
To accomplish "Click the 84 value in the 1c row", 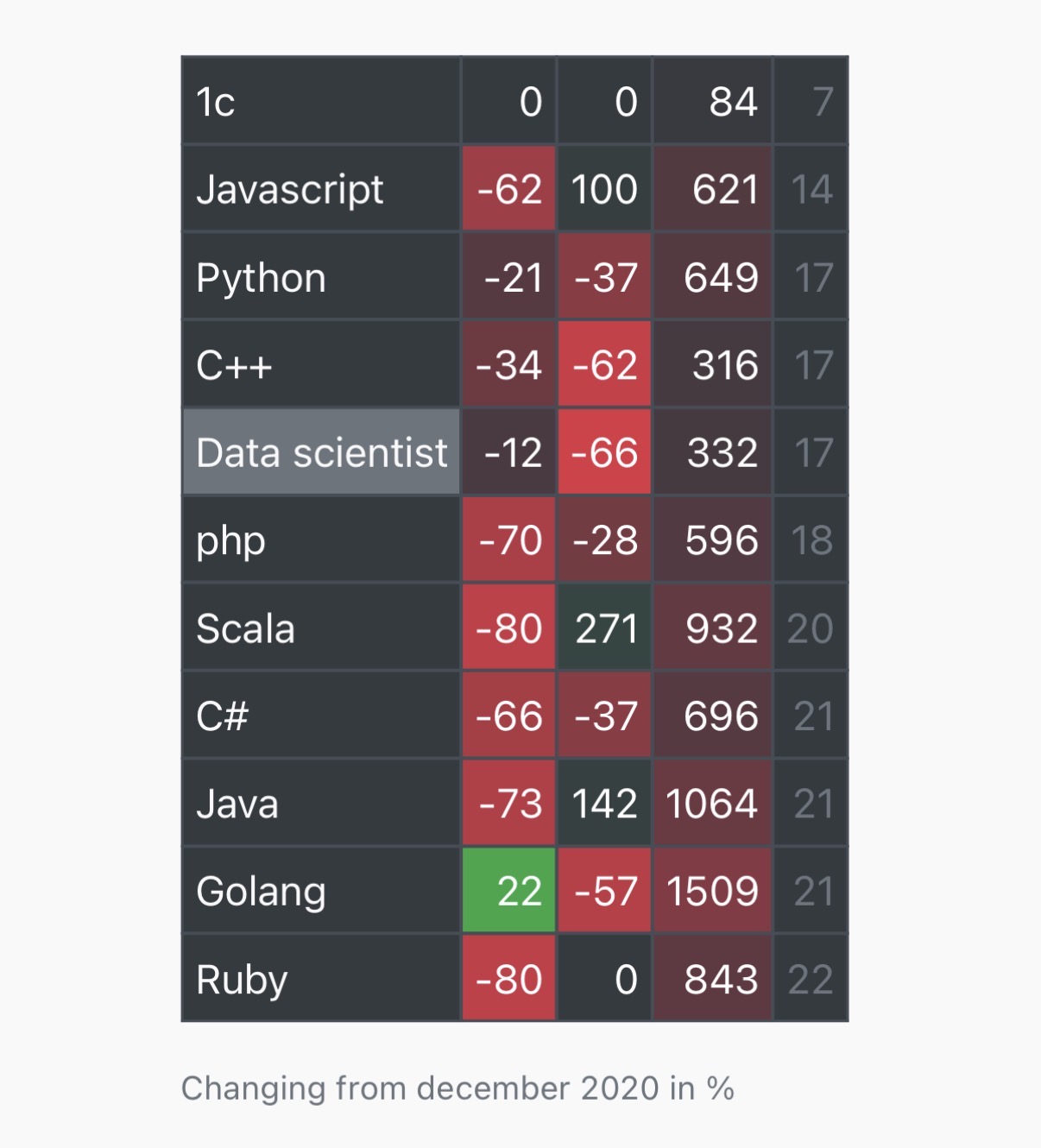I will 733,102.
